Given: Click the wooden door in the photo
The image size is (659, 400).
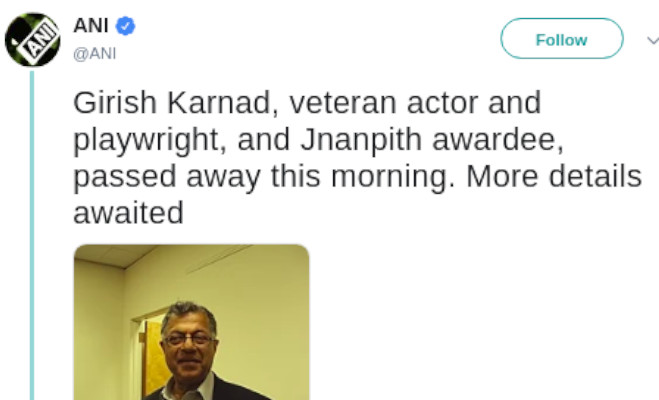Looking at the screenshot, I should point(155,360).
